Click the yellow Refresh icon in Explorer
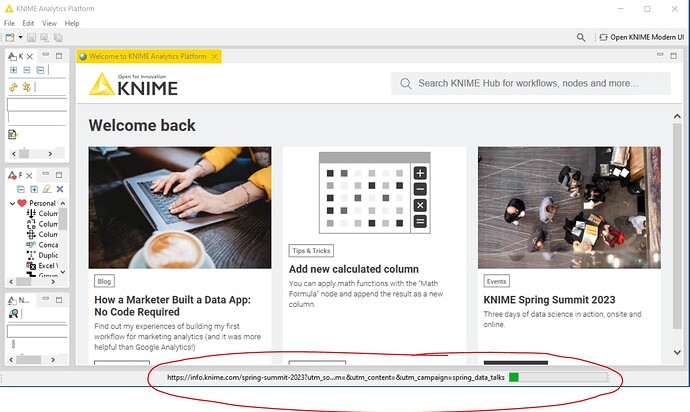Image resolution: width=690 pixels, height=412 pixels. pyautogui.click(x=13, y=87)
